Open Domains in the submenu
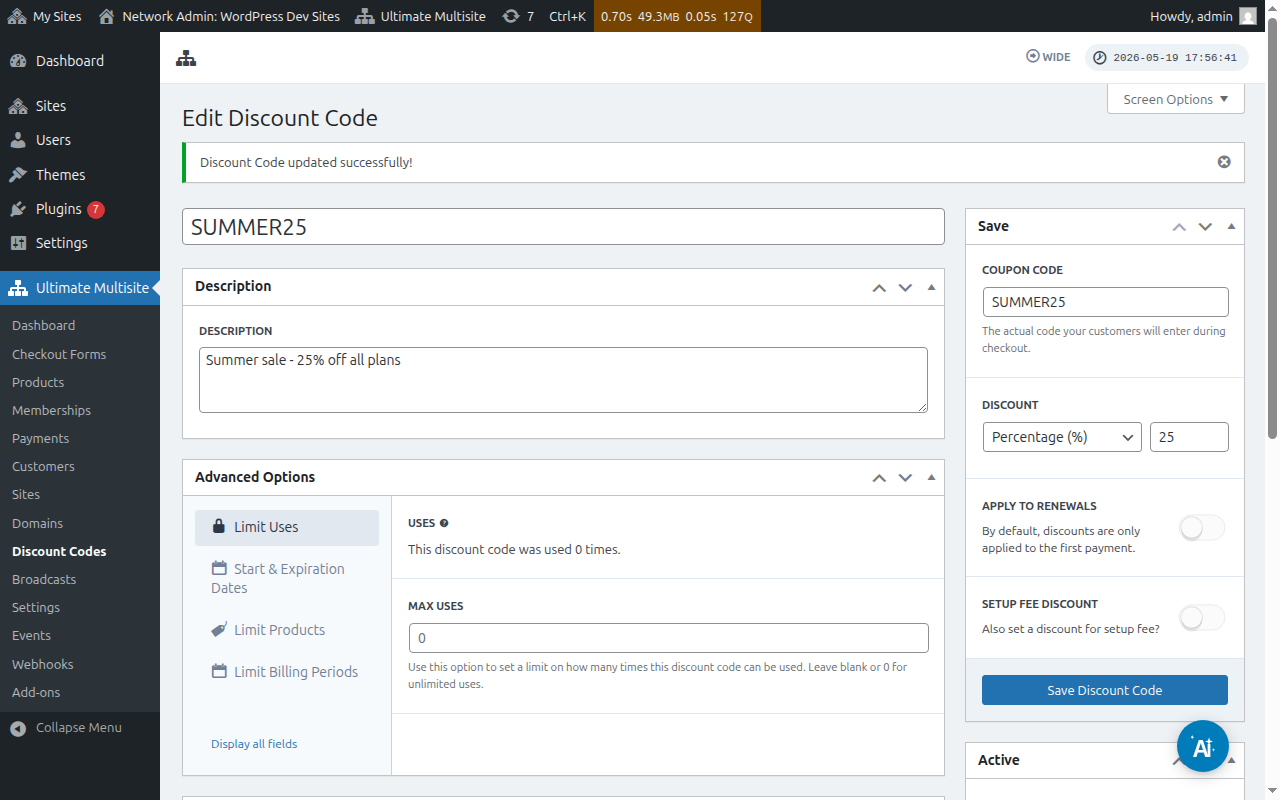Image resolution: width=1280 pixels, height=800 pixels. click(37, 523)
